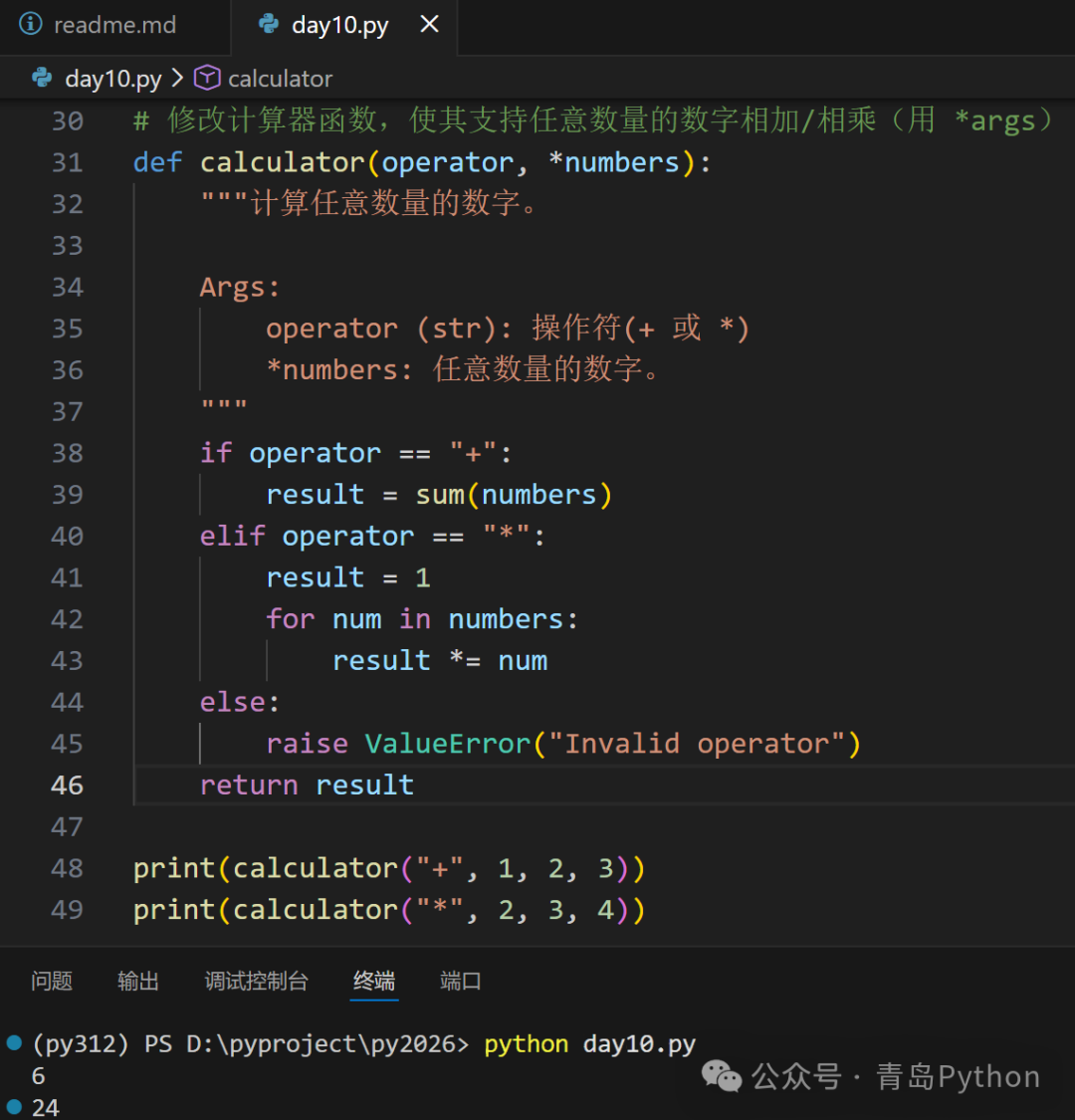
Task: Open the 调试控制台 panel tab
Action: [256, 981]
